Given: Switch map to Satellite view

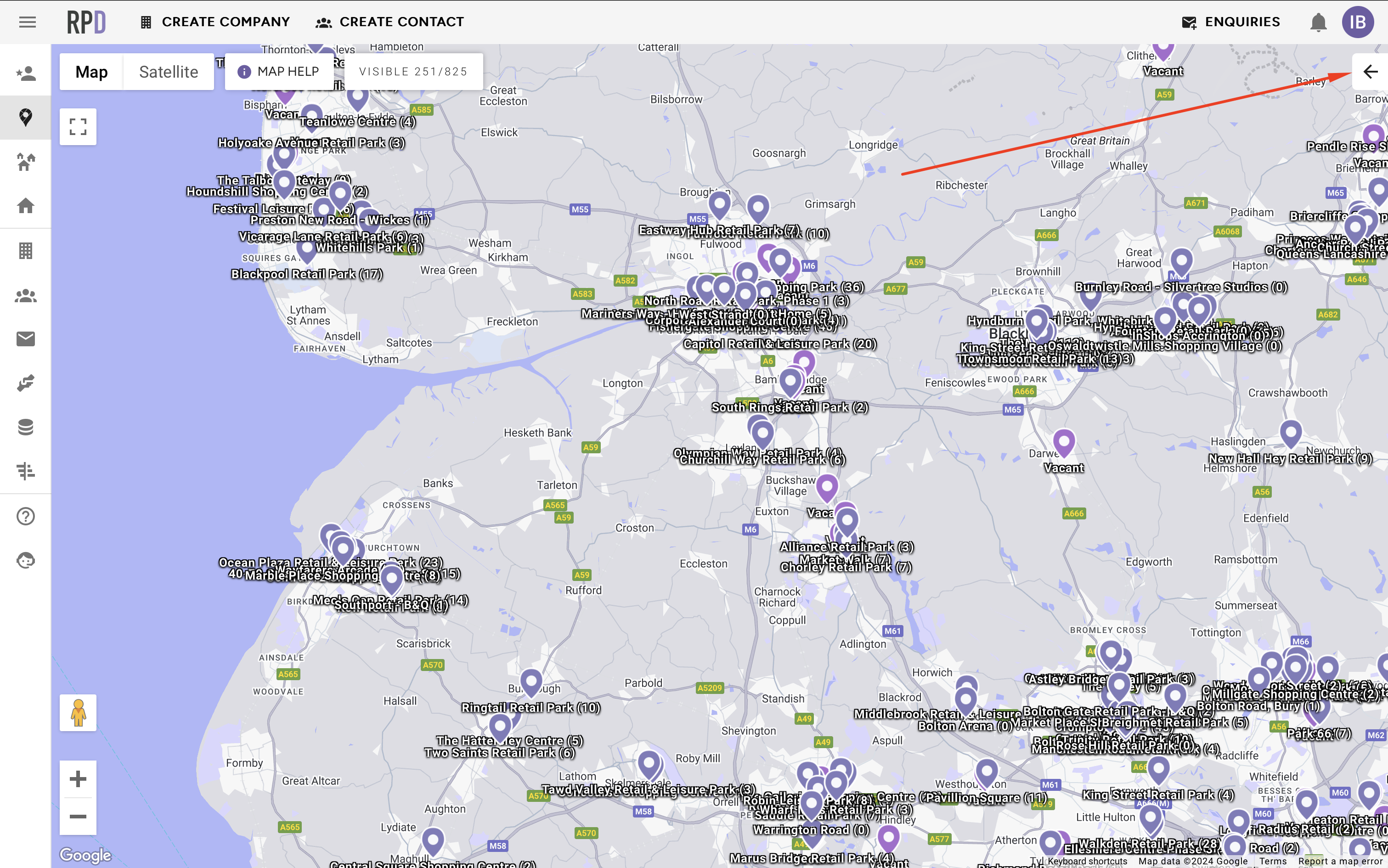Looking at the screenshot, I should click(168, 72).
